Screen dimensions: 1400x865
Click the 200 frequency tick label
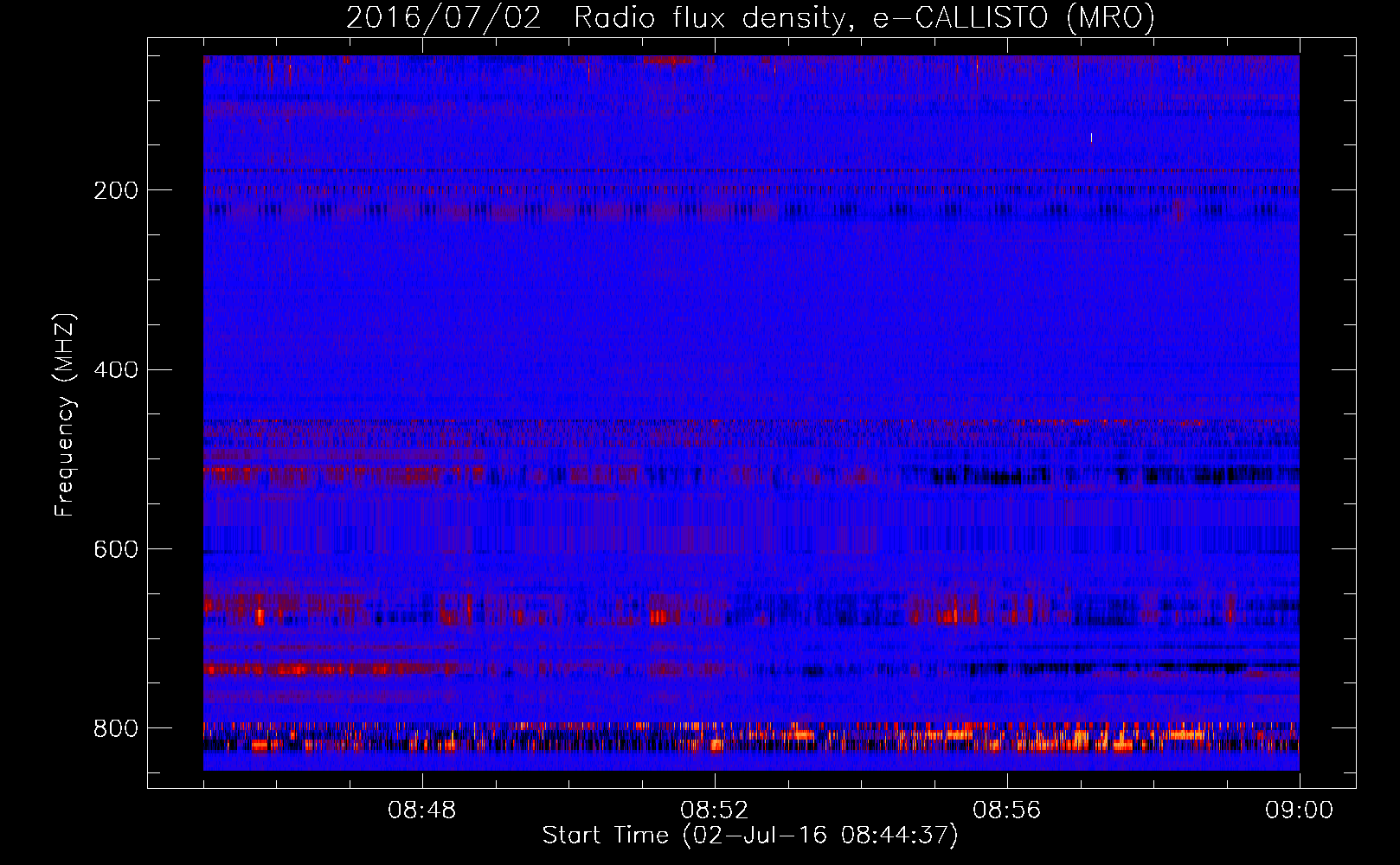(x=116, y=190)
